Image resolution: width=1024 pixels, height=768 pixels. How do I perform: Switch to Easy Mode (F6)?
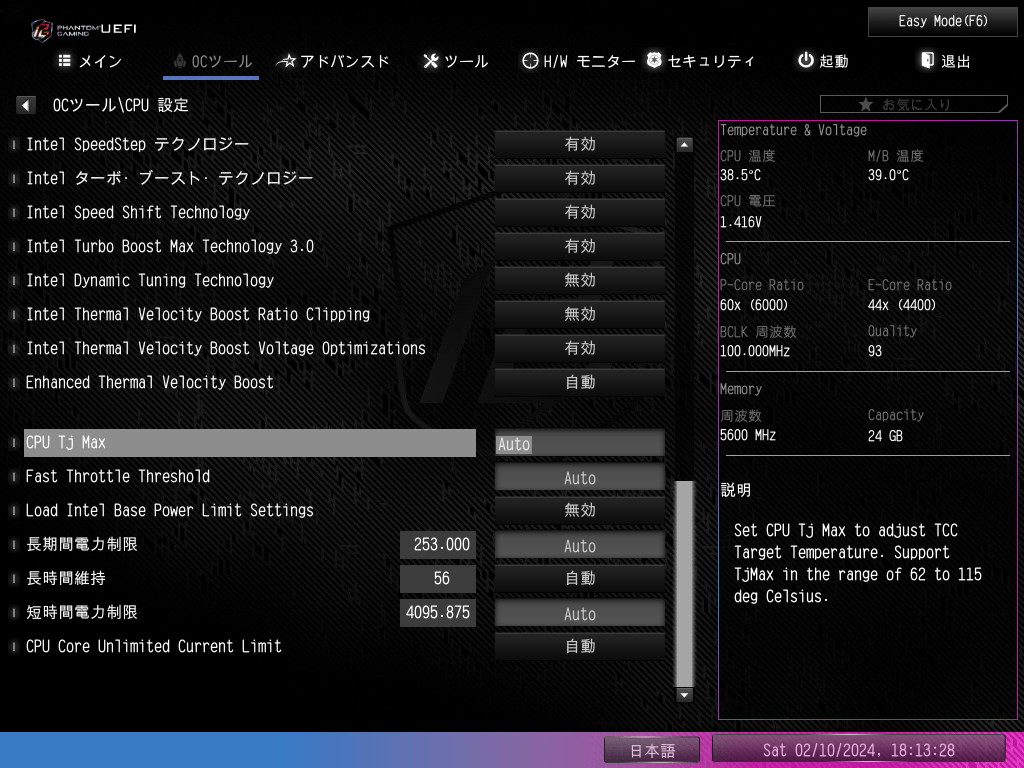click(942, 22)
